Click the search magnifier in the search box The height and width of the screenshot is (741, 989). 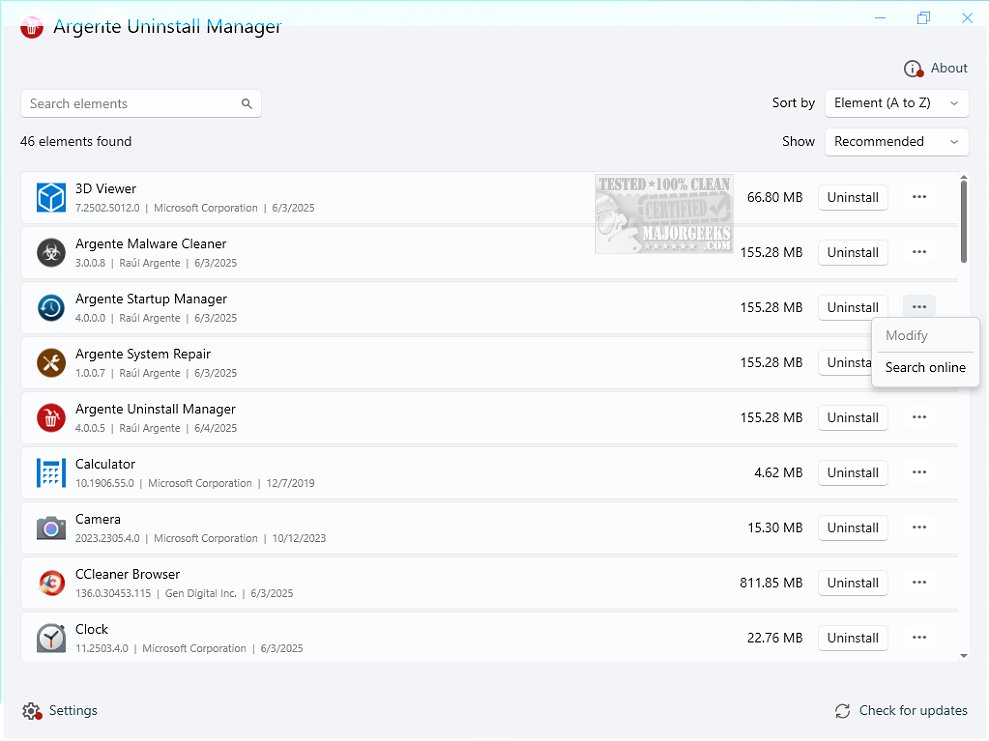tap(246, 103)
